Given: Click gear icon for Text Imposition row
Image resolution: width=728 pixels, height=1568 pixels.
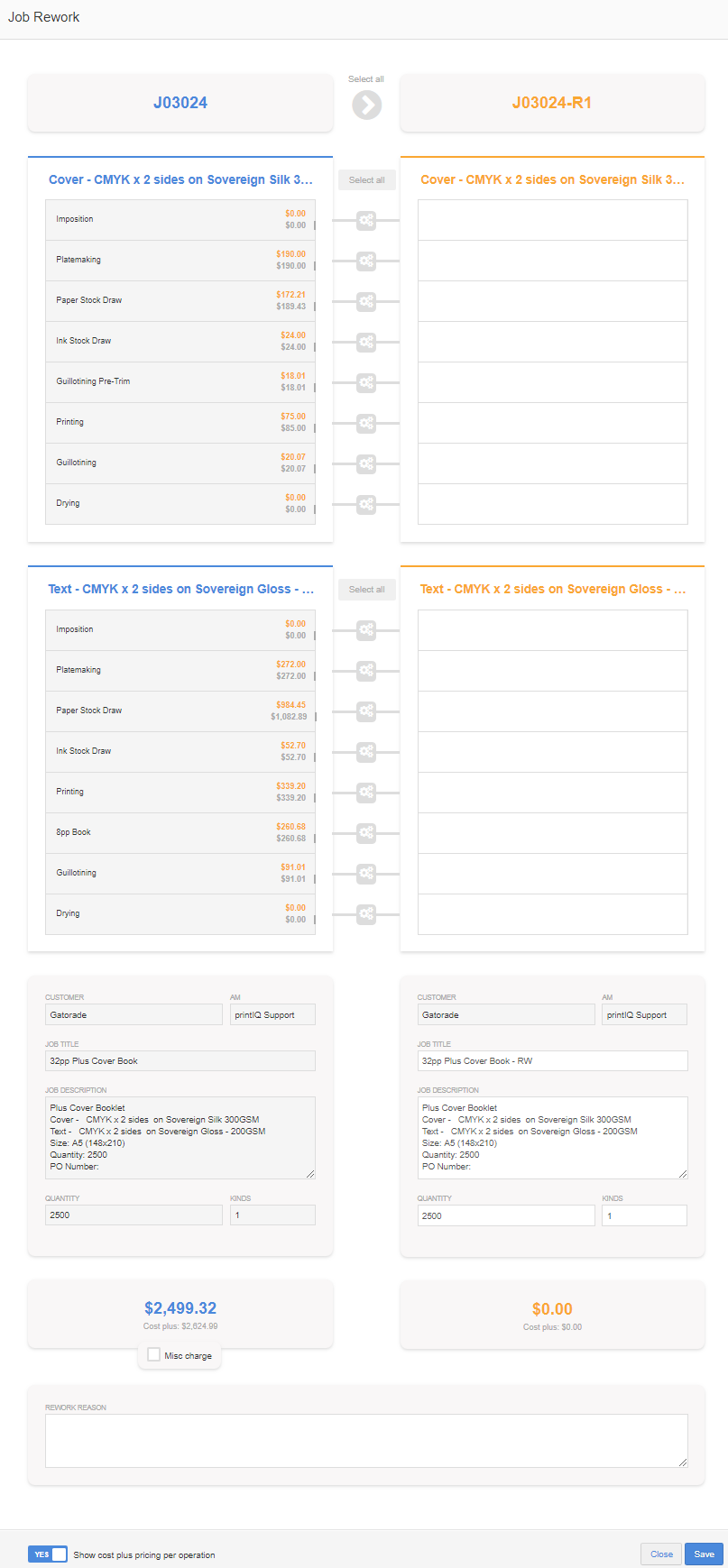Looking at the screenshot, I should tap(366, 630).
